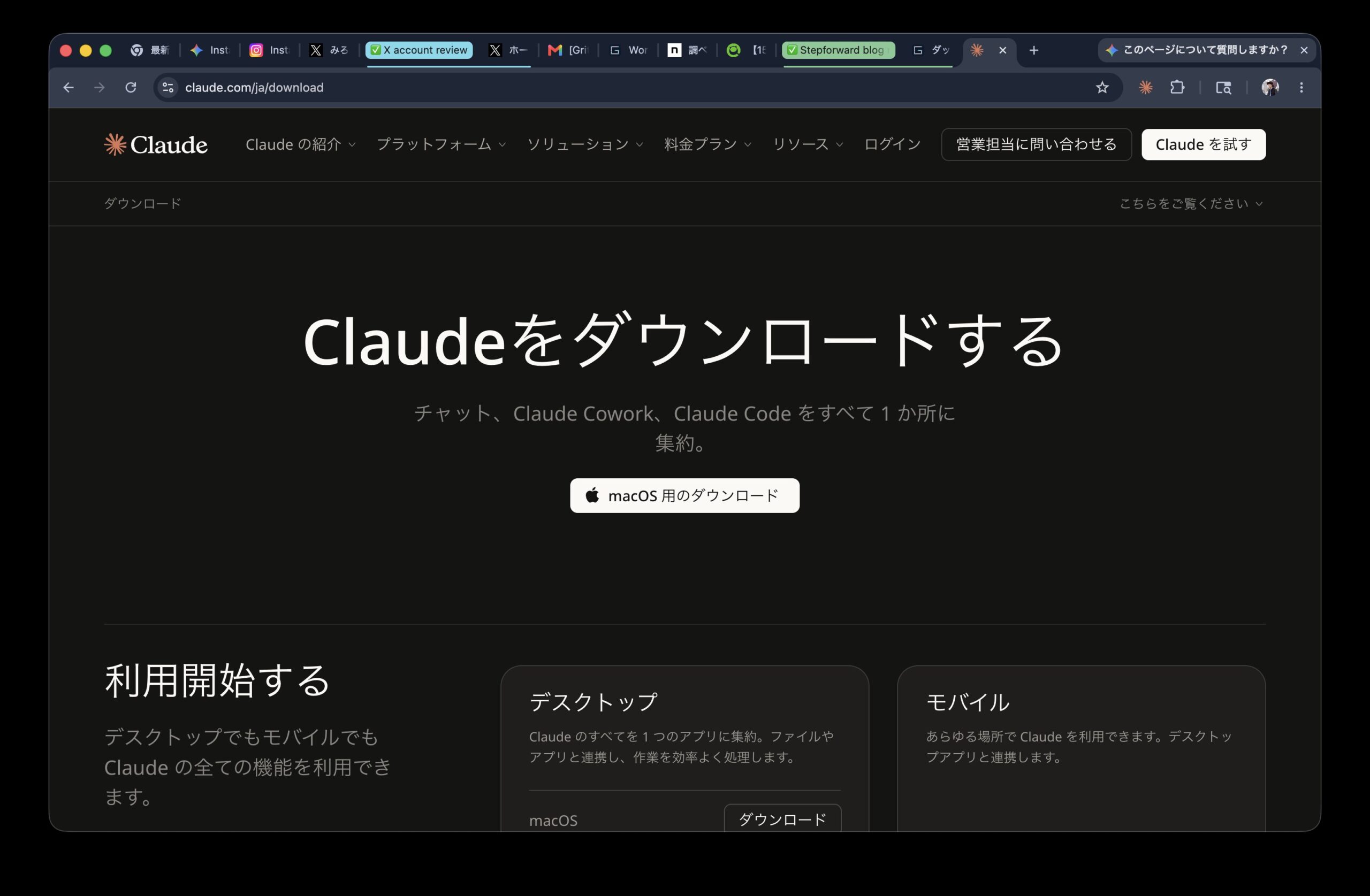The height and width of the screenshot is (896, 1370).
Task: Click the ダウンロード breadcrumb text
Action: point(143,204)
